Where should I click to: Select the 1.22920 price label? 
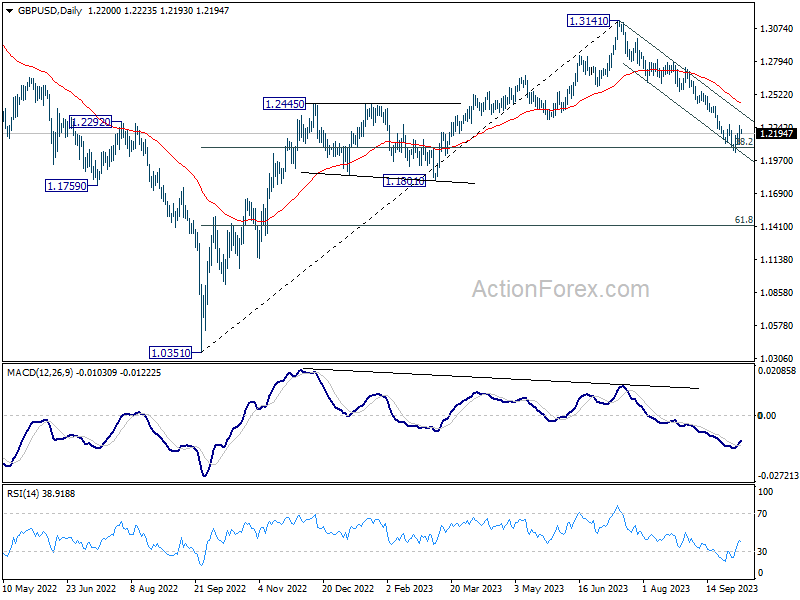(91, 122)
